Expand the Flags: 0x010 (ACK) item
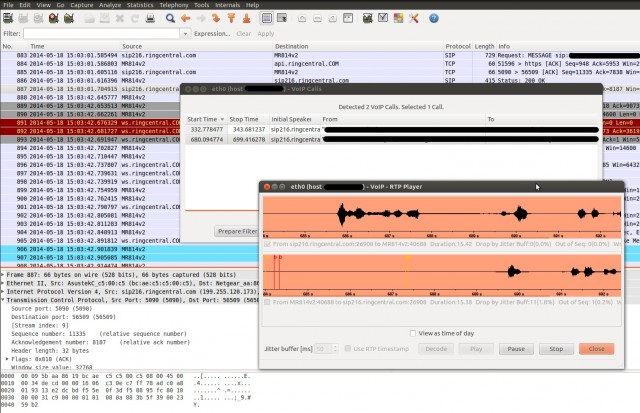 click(x=7, y=359)
